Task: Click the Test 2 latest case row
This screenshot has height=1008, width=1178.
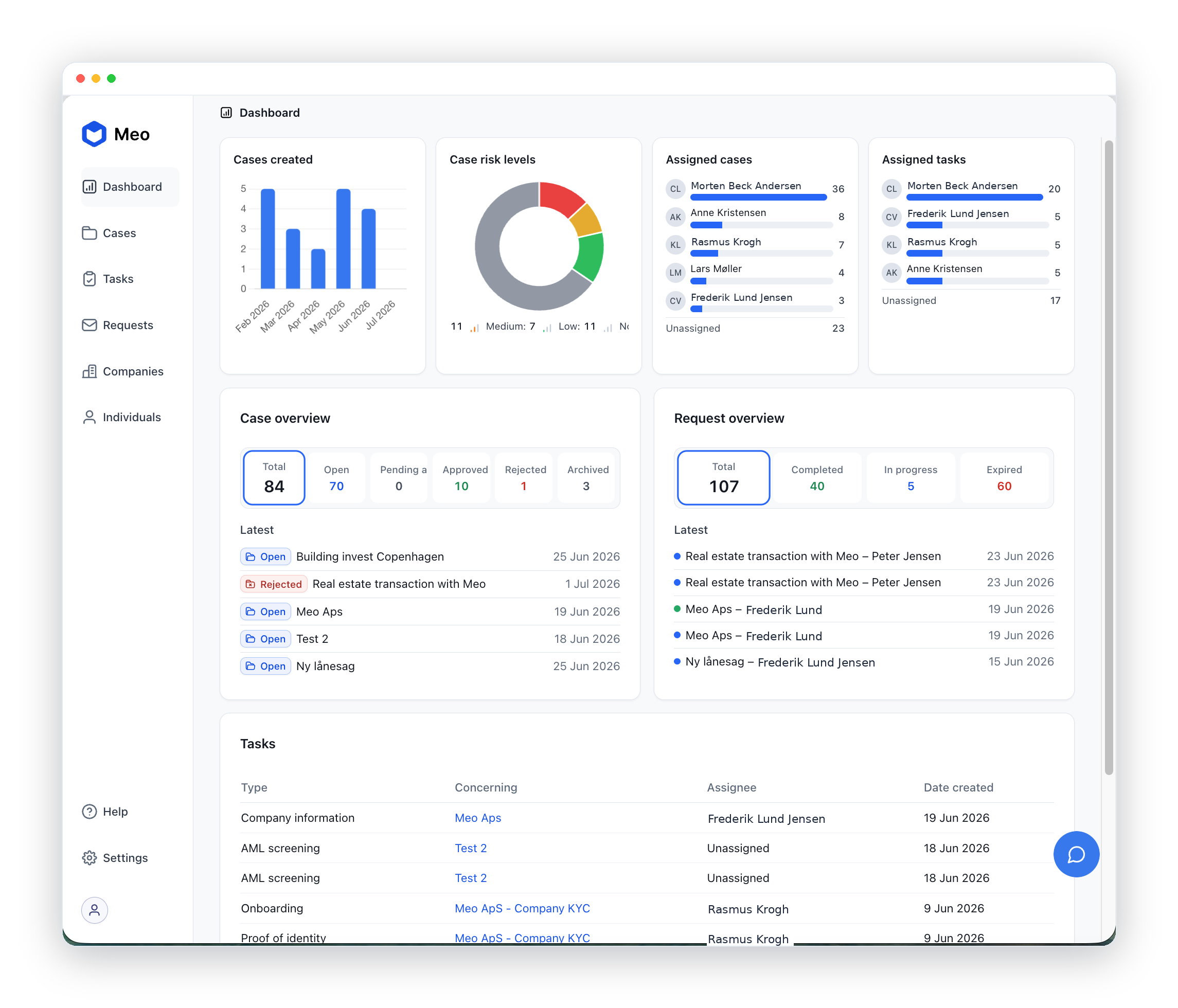Action: [x=430, y=638]
